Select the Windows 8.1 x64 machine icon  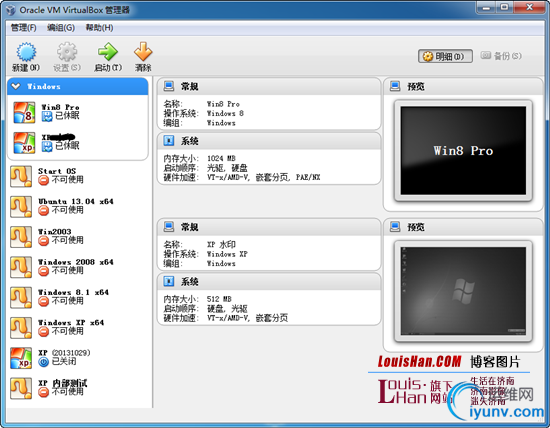tap(21, 297)
